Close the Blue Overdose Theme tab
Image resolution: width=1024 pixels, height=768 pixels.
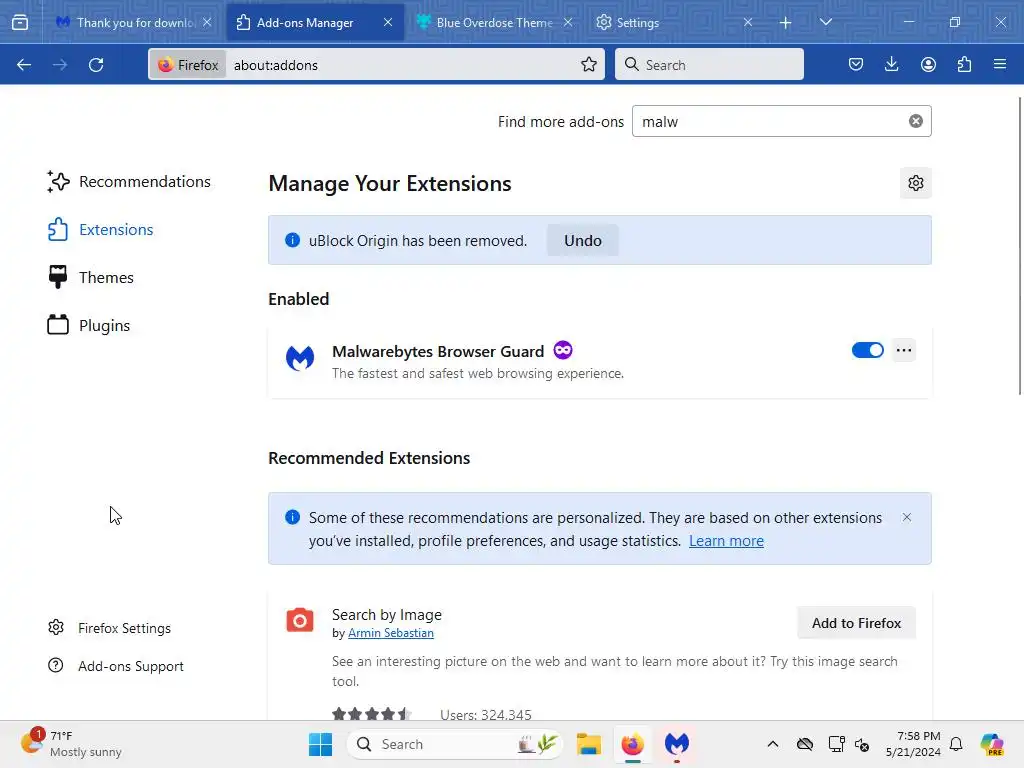568,22
